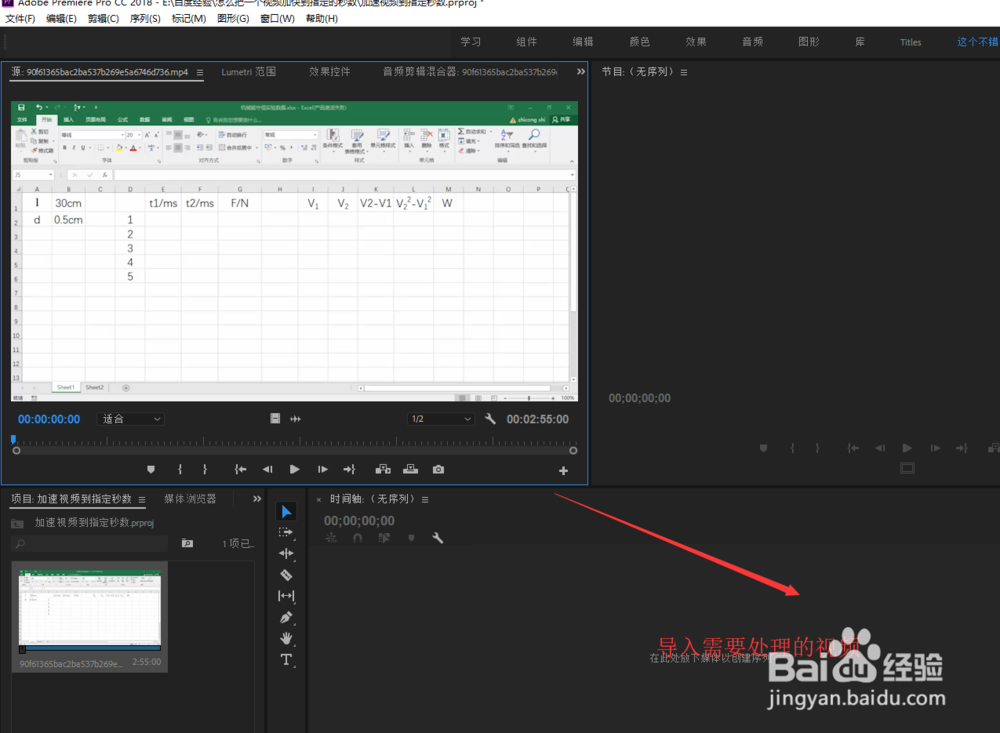This screenshot has height=733, width=1000.
Task: Close Timeline panel with x
Action: pos(319,500)
